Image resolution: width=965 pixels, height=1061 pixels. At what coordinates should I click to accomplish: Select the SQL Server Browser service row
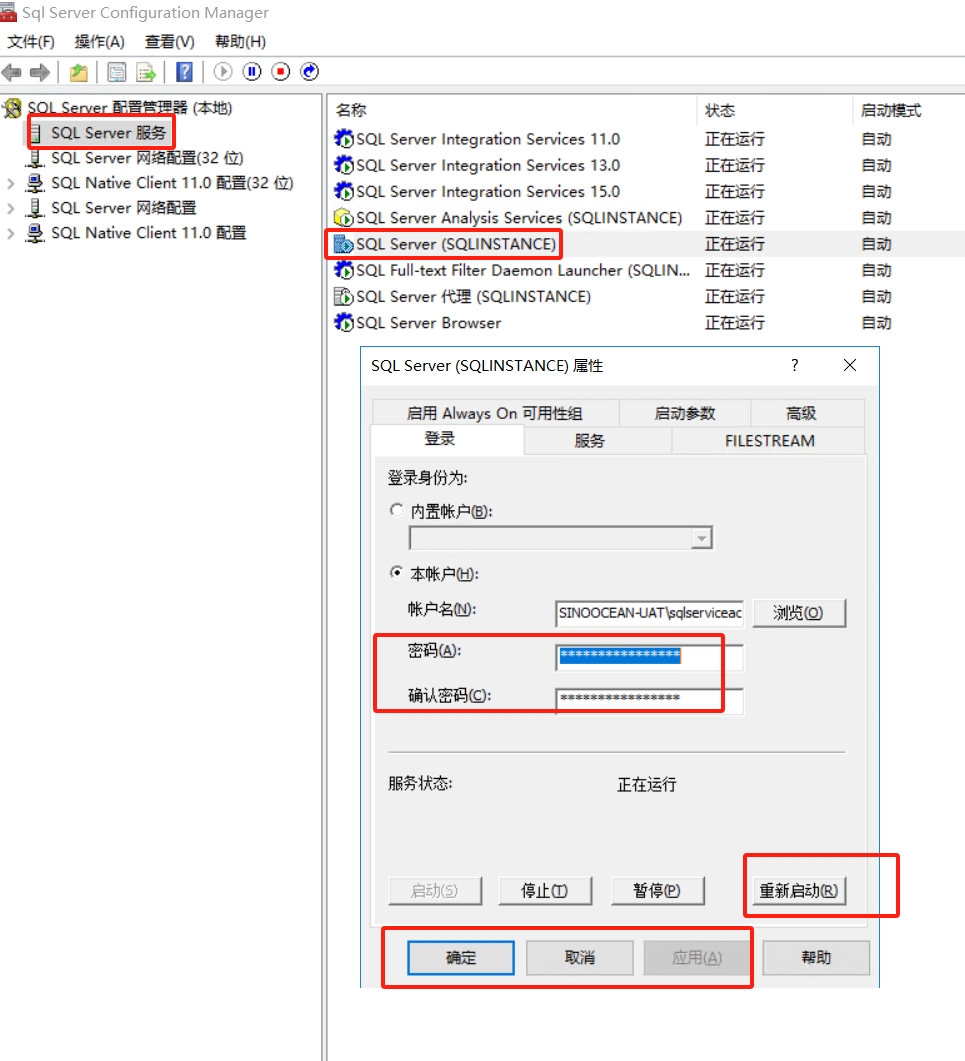[x=428, y=323]
